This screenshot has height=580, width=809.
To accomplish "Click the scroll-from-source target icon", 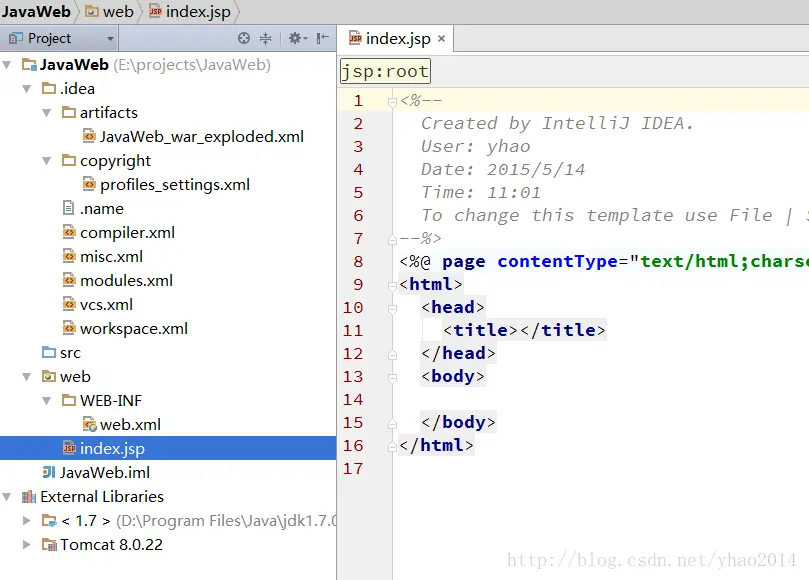I will click(244, 38).
